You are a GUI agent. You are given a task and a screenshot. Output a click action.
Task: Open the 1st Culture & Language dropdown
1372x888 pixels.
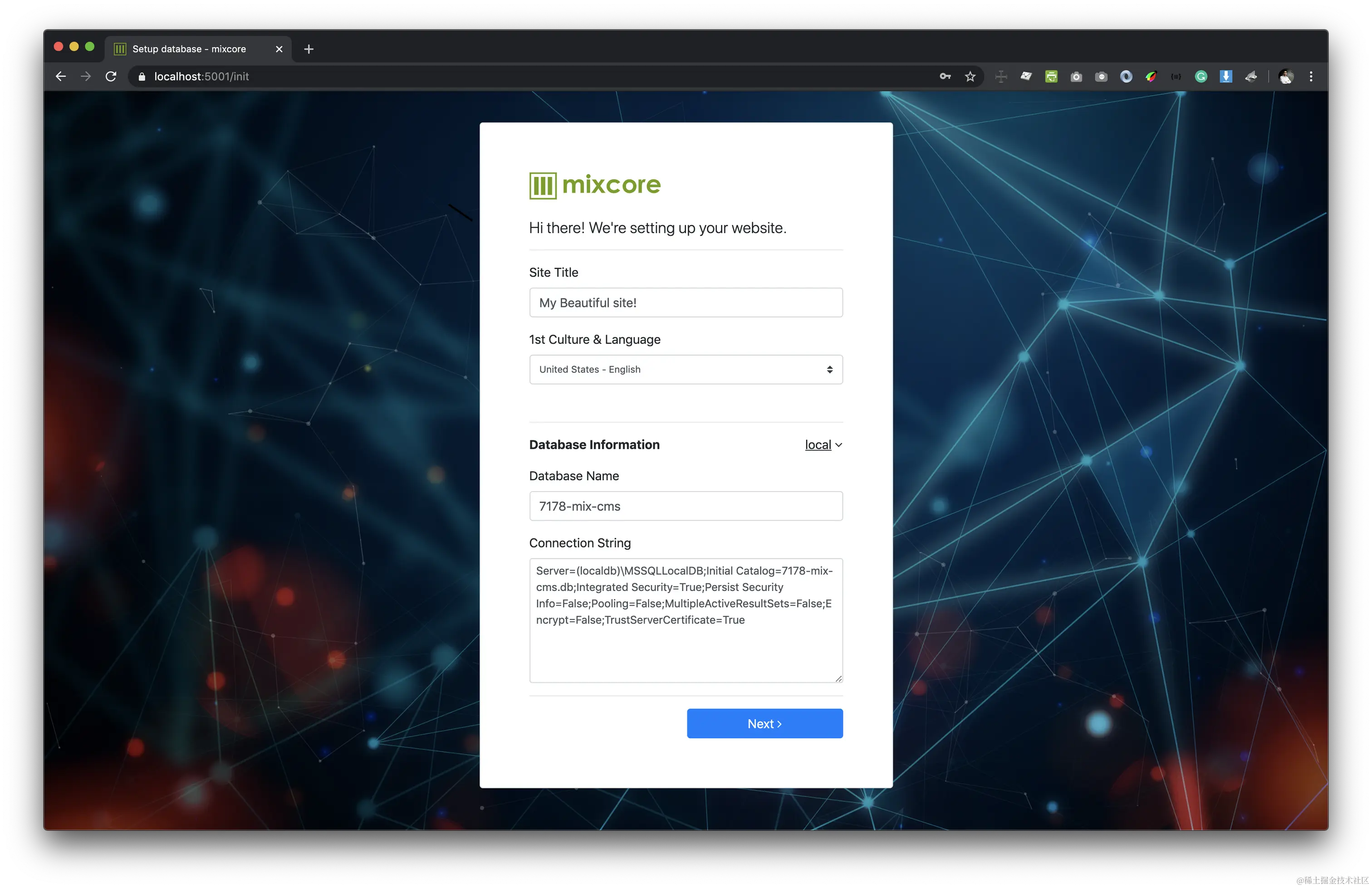(x=686, y=369)
